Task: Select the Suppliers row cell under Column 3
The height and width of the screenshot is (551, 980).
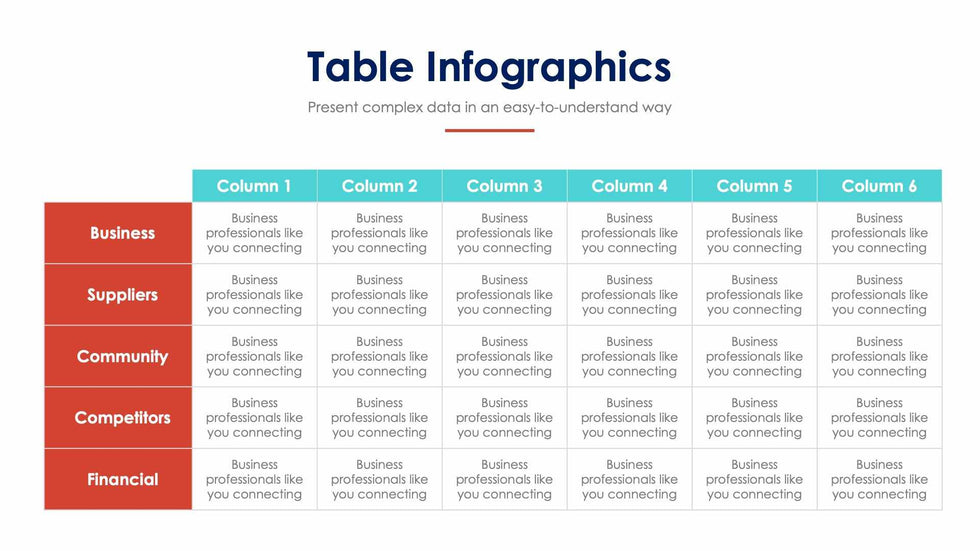Action: click(x=504, y=295)
